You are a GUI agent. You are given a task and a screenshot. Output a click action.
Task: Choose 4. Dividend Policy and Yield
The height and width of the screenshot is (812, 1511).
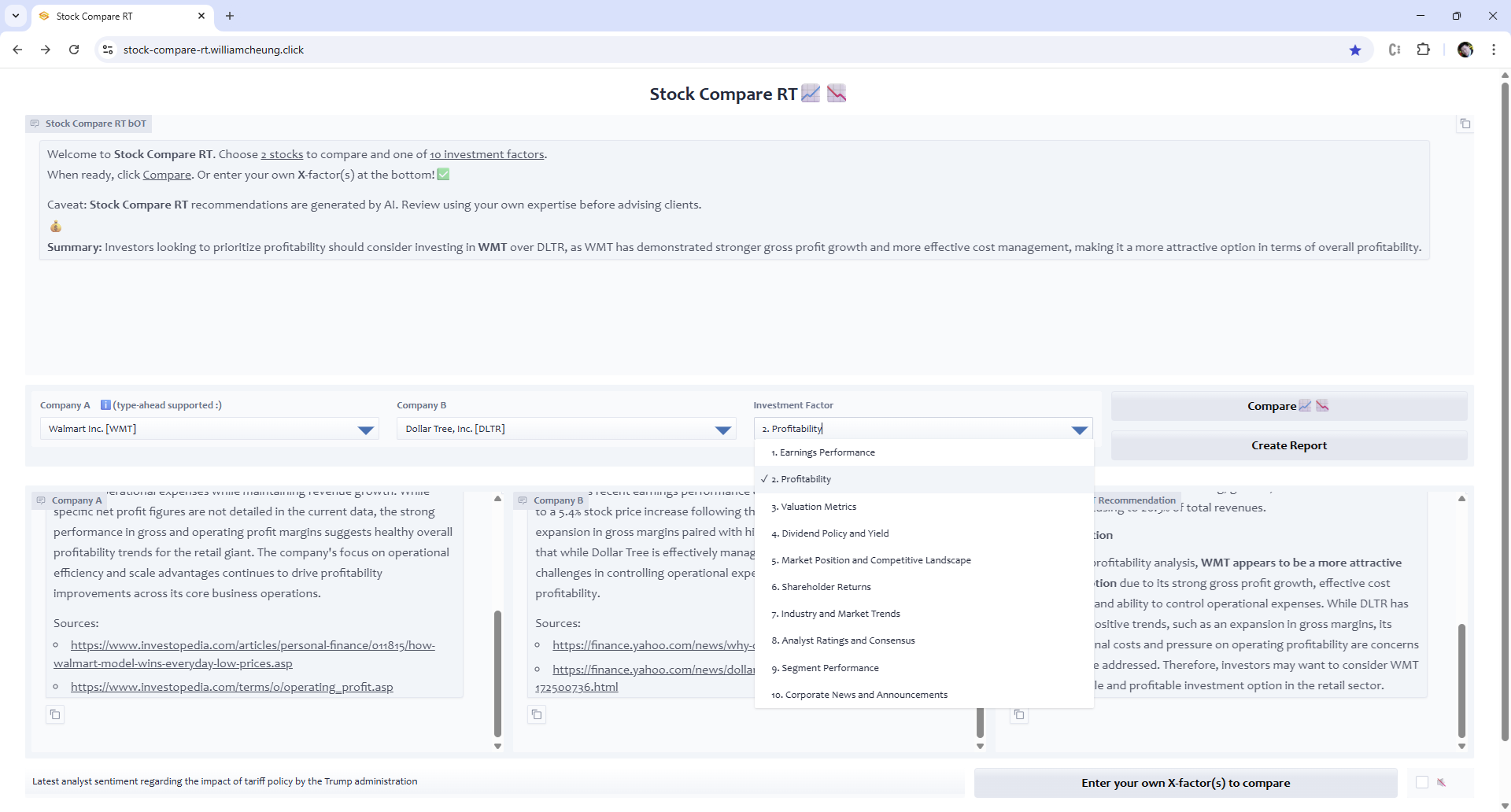[x=924, y=533]
